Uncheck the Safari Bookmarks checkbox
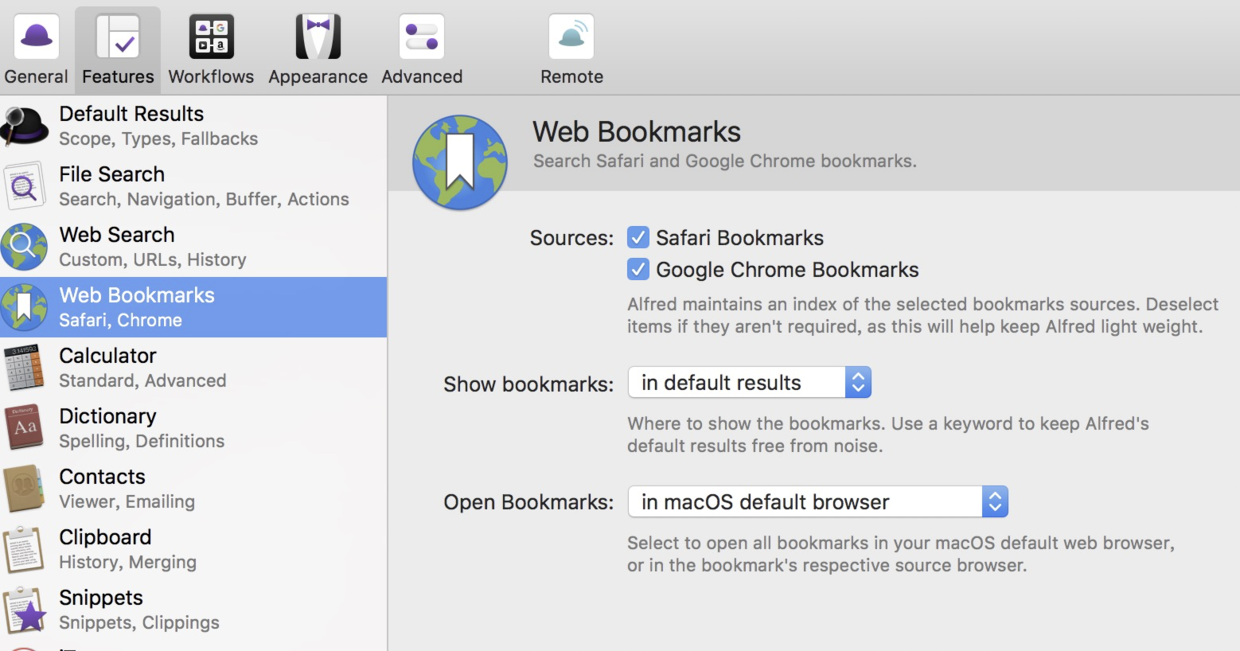 point(638,237)
